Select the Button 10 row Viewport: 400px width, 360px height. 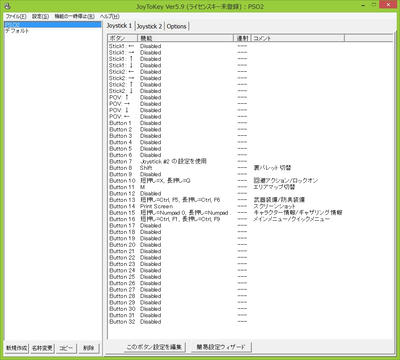point(250,181)
